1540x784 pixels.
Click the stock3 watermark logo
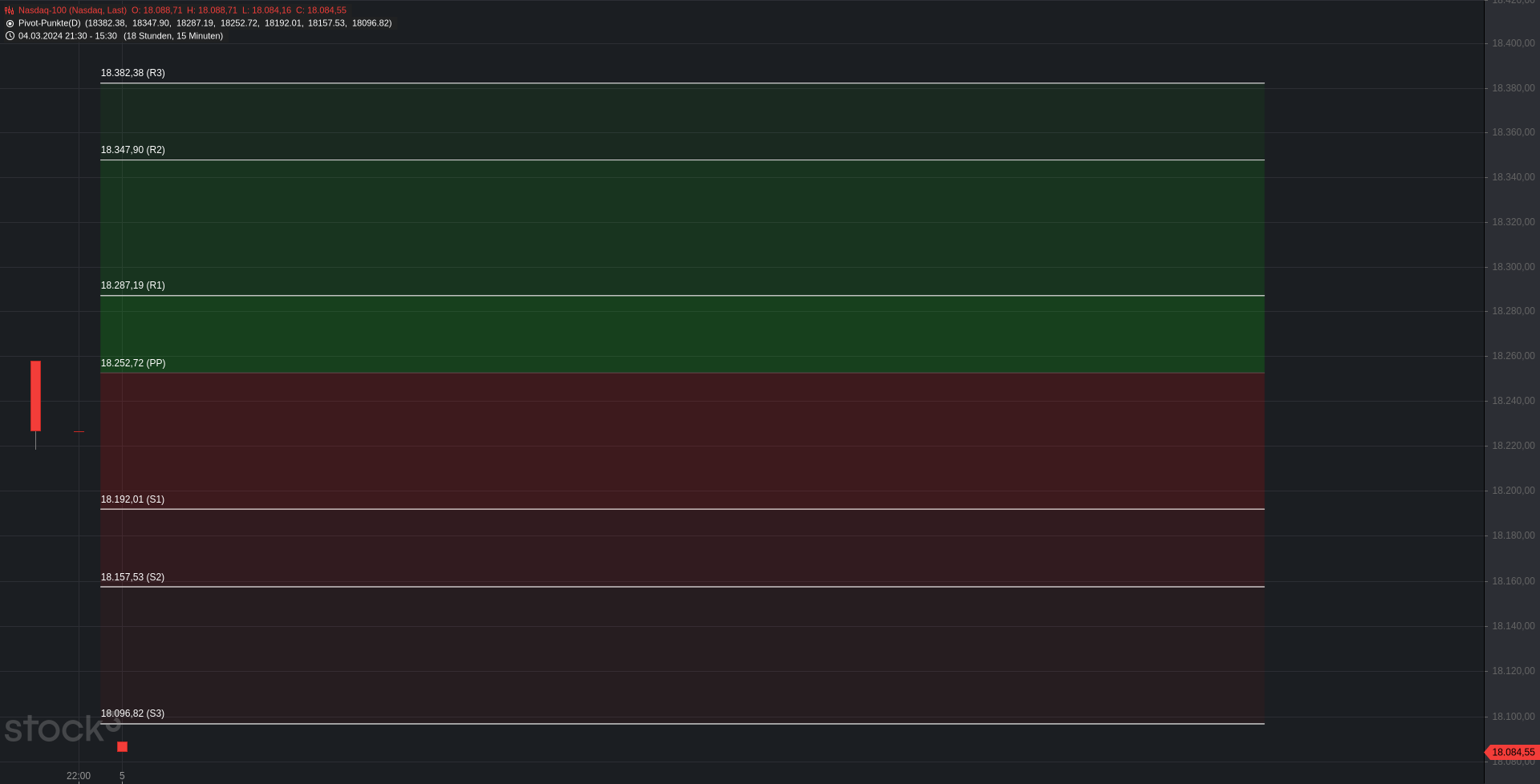[63, 728]
